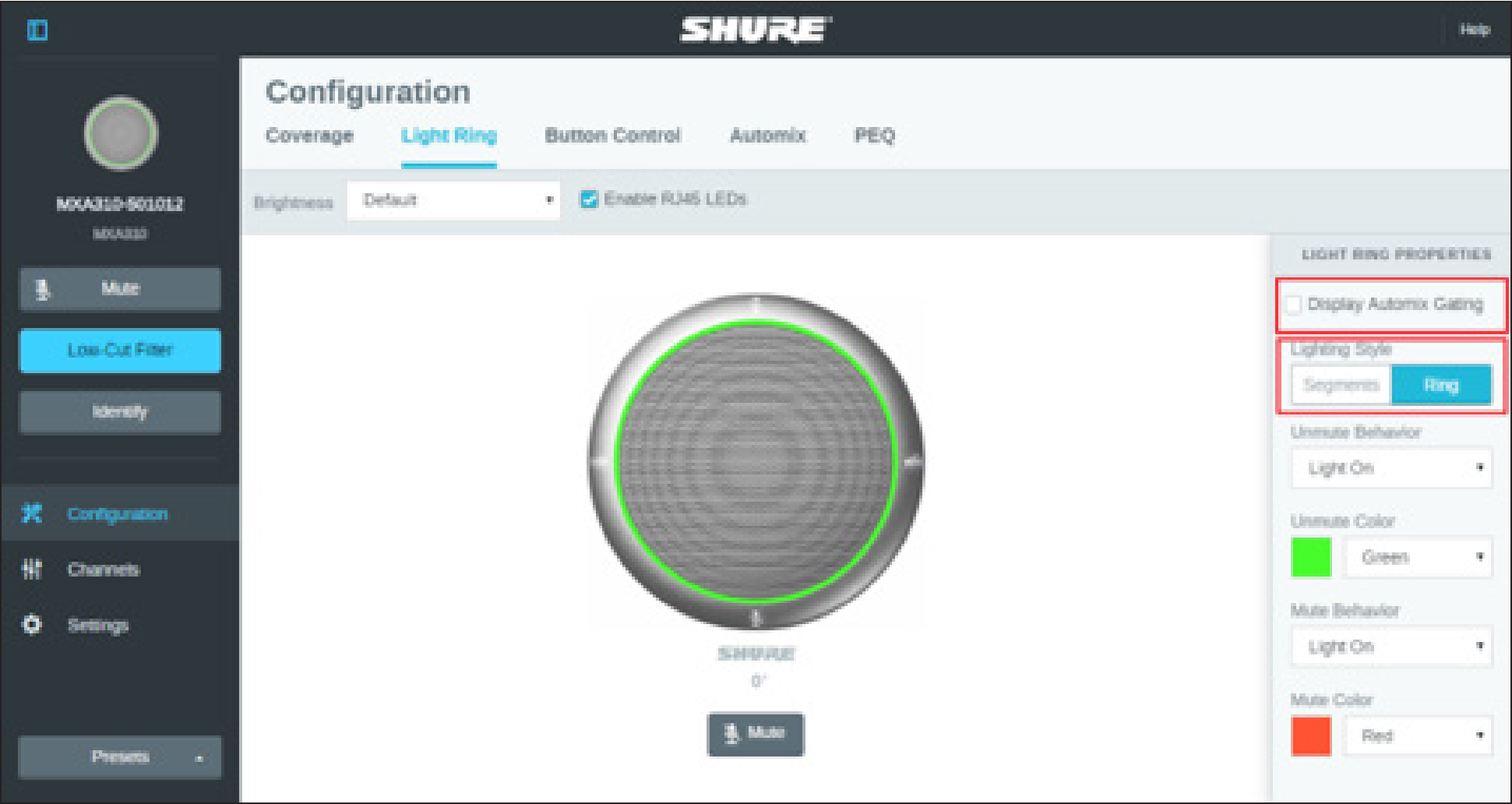Viewport: 1512px width, 804px height.
Task: Click the Identify button
Action: [x=118, y=411]
